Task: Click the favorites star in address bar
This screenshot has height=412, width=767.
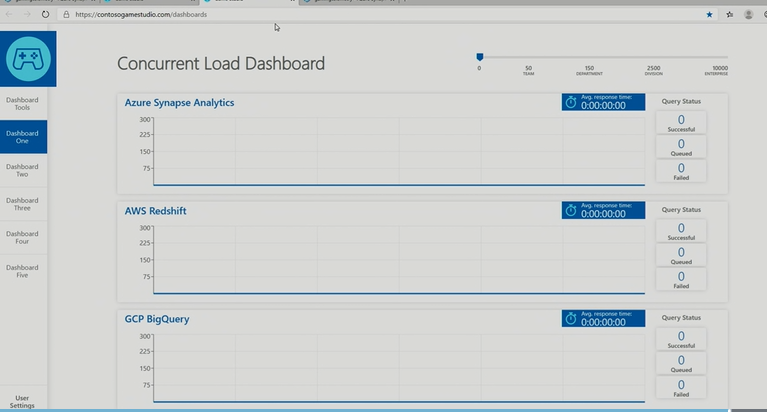Action: click(710, 15)
